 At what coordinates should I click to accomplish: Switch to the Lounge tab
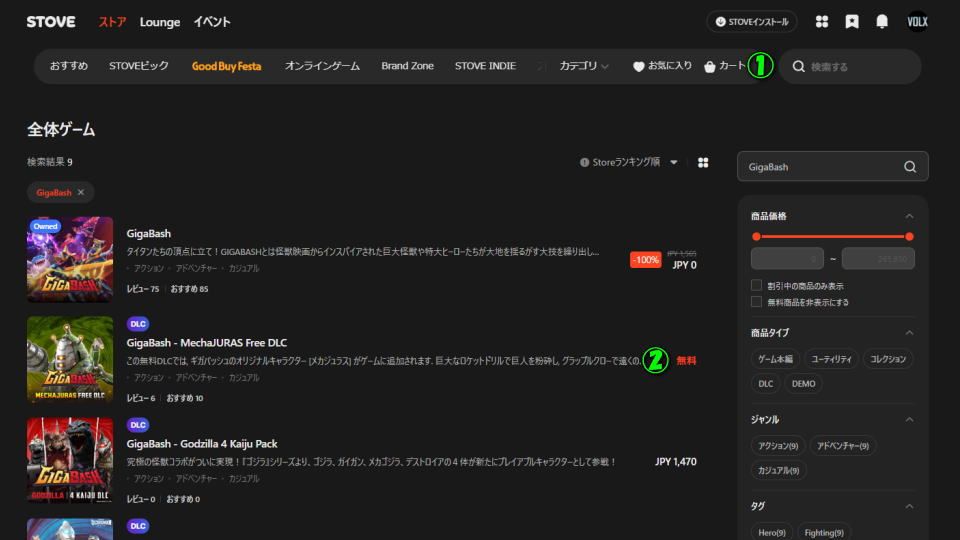(x=160, y=22)
